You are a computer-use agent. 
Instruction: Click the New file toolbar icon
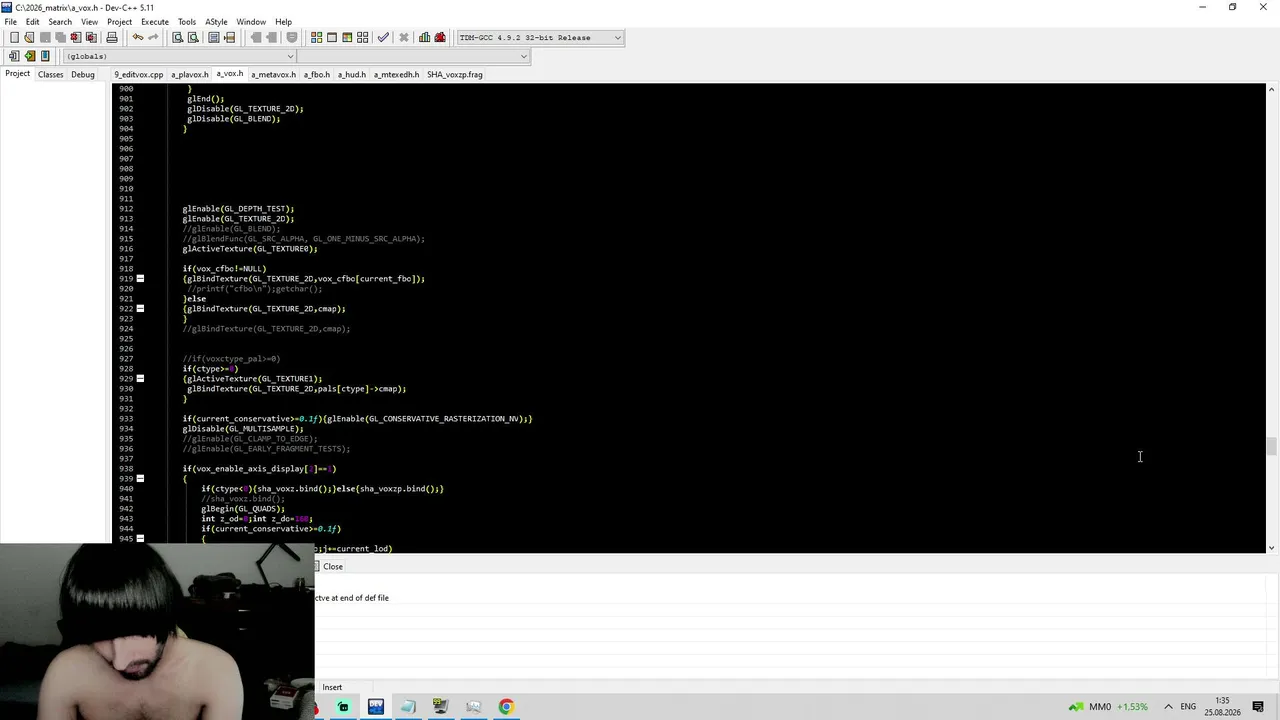(14, 37)
